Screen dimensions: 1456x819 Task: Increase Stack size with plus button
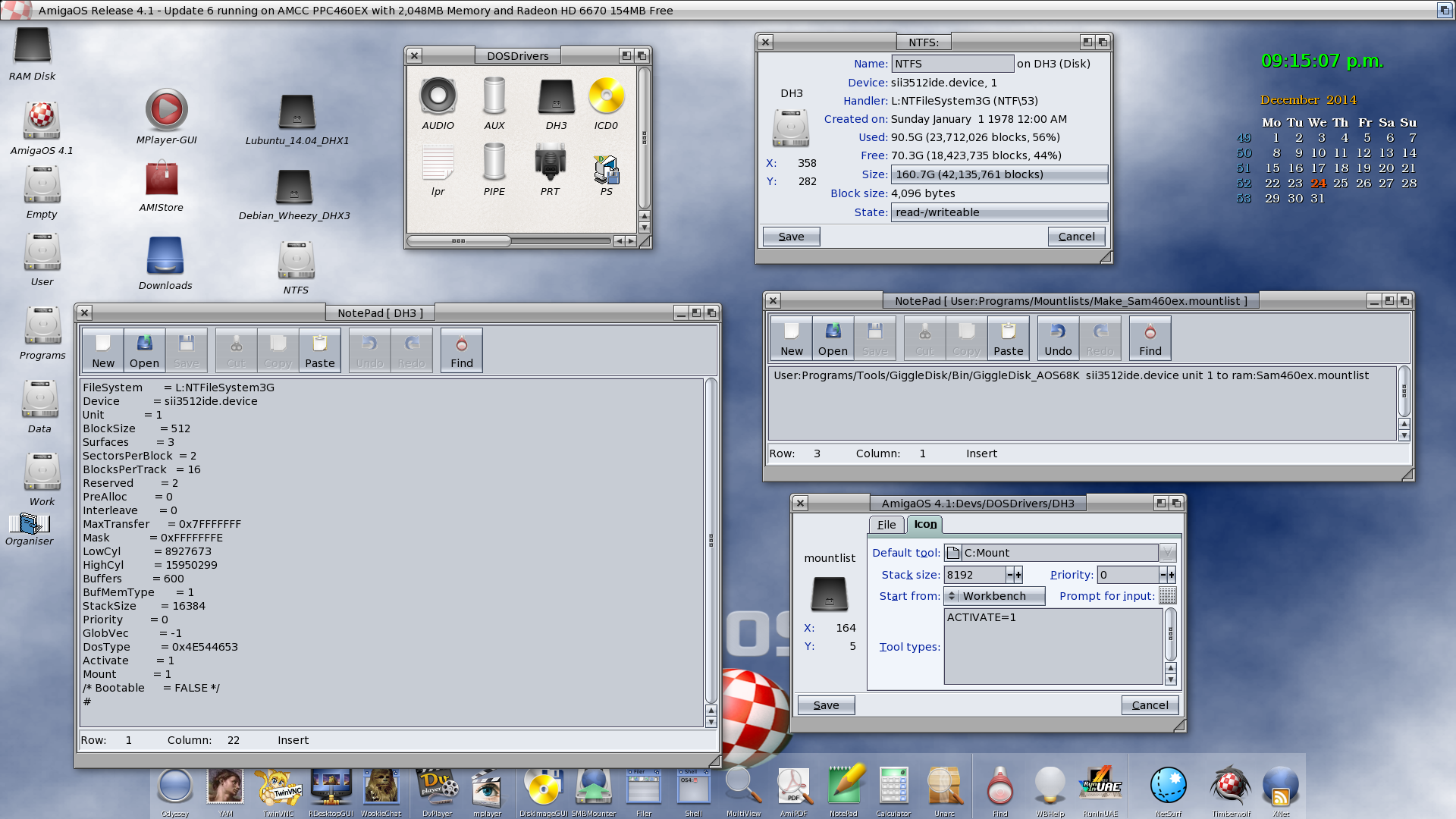(1018, 575)
